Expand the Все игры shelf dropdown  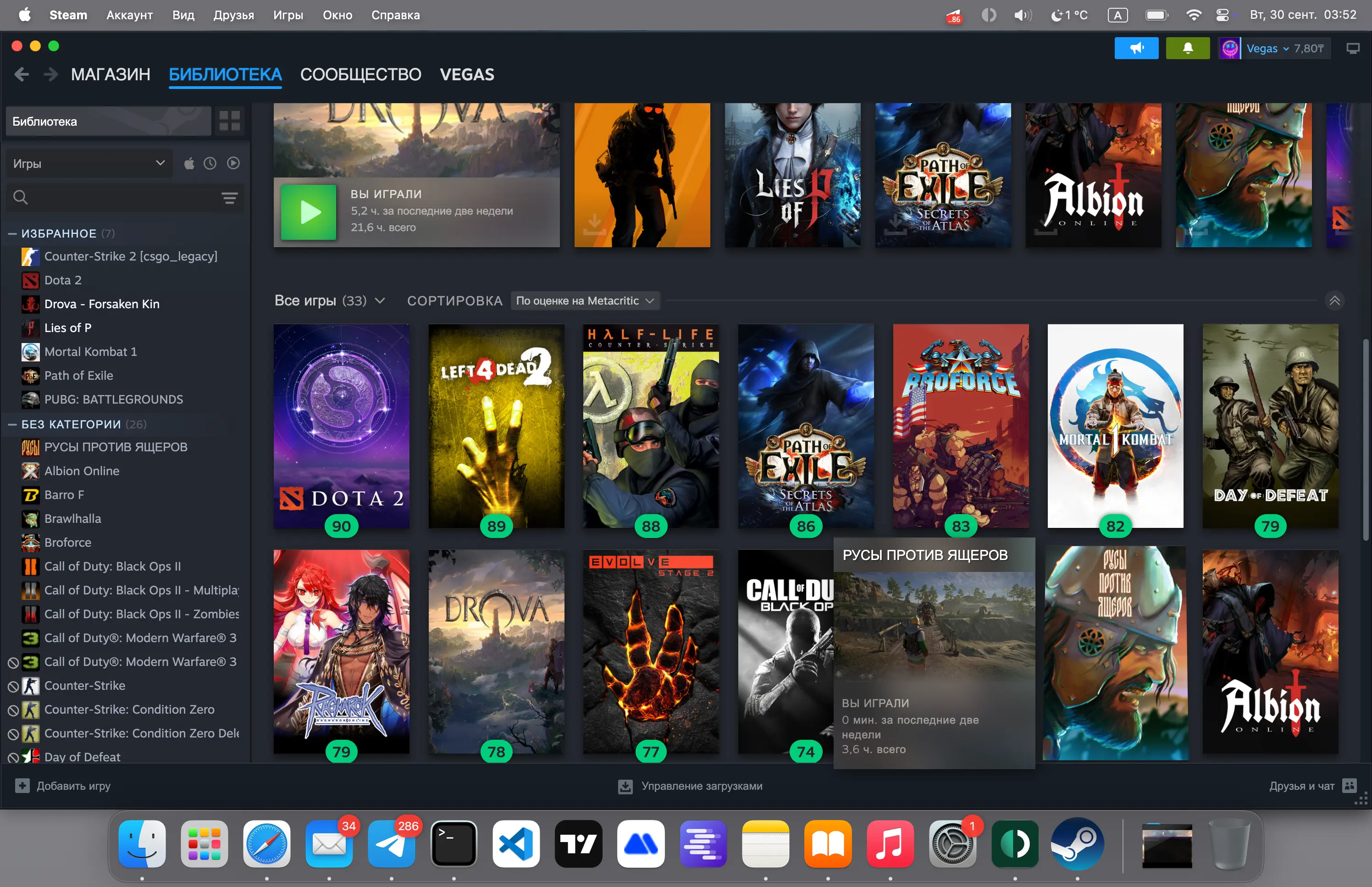379,301
